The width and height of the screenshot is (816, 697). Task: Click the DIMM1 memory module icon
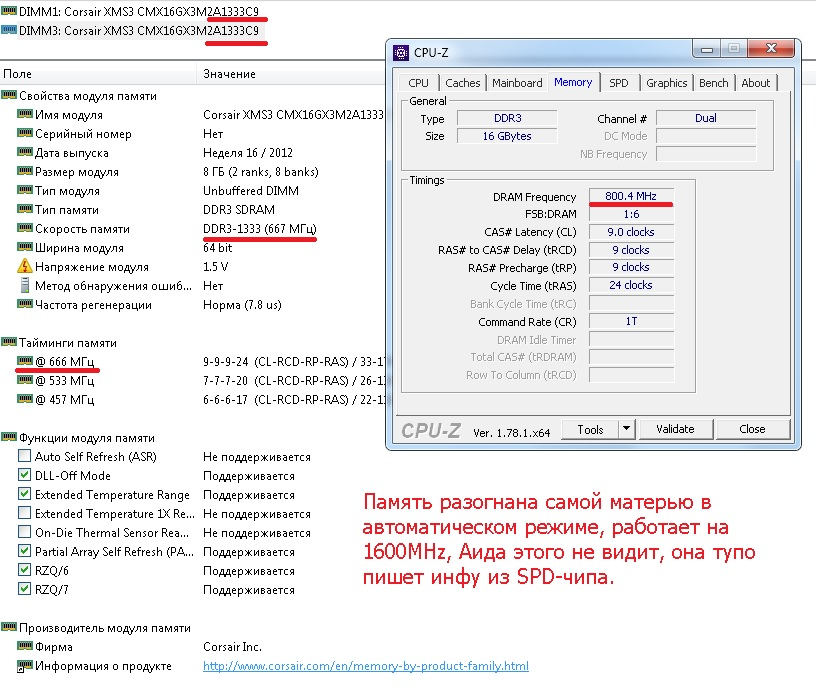tap(9, 10)
